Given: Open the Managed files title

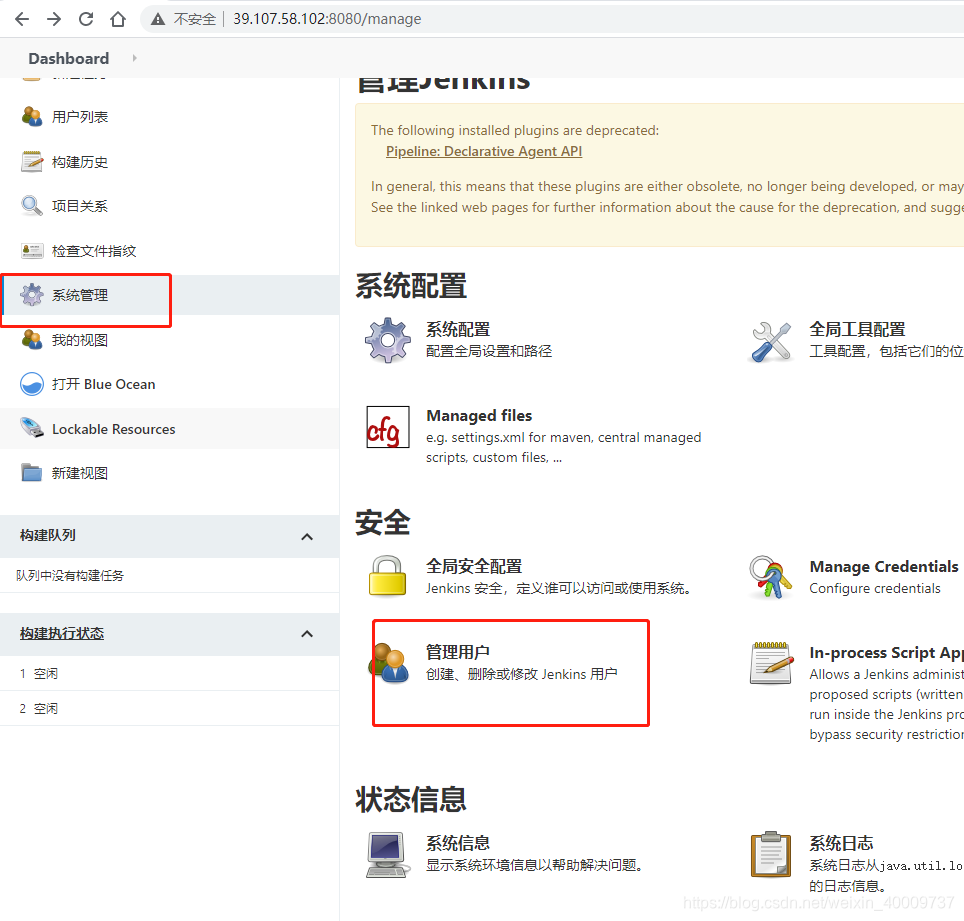Looking at the screenshot, I should (479, 416).
